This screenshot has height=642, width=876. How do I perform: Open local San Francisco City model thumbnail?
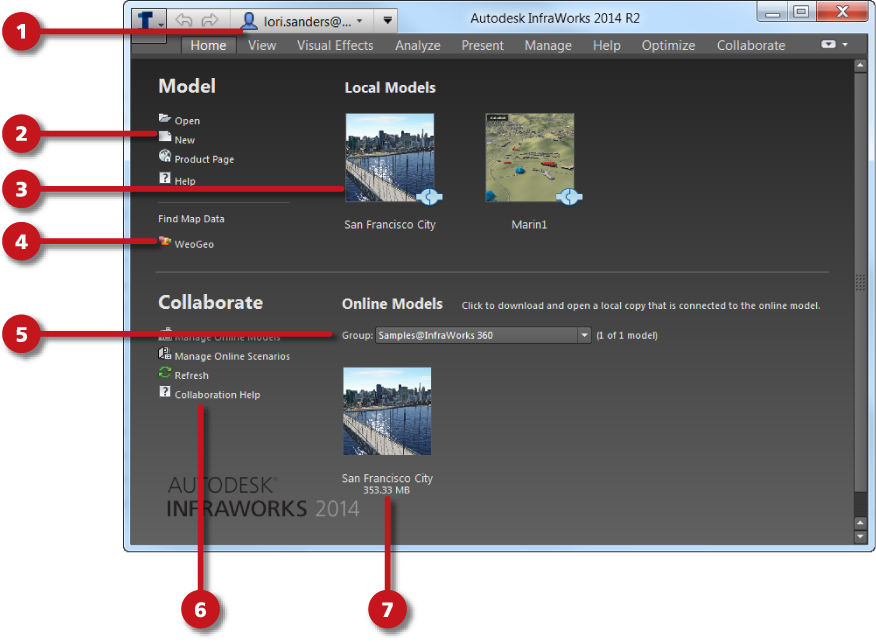[x=389, y=158]
